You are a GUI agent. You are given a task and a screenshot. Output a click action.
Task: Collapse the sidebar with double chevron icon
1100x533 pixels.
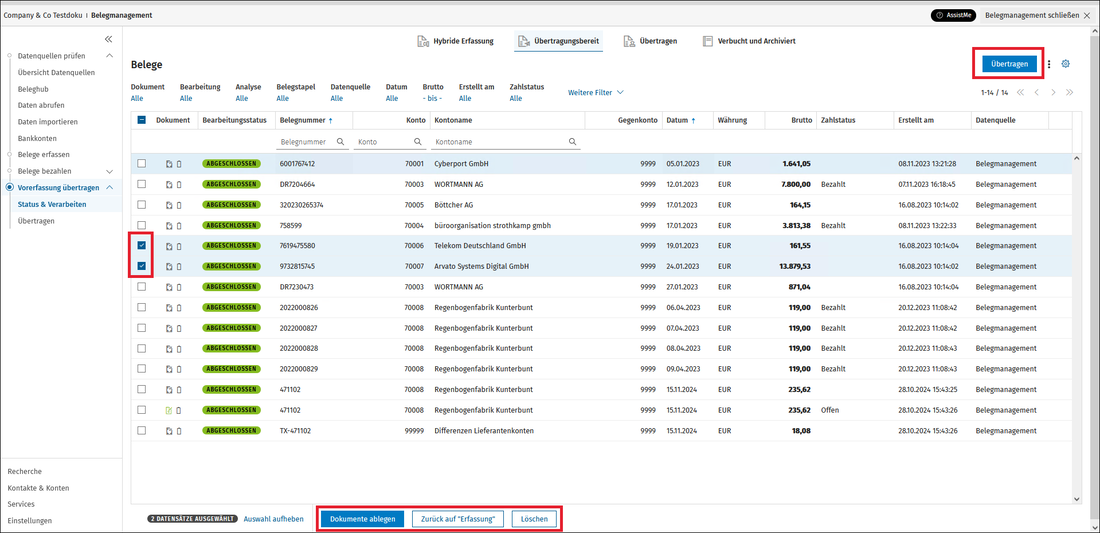tap(108, 39)
